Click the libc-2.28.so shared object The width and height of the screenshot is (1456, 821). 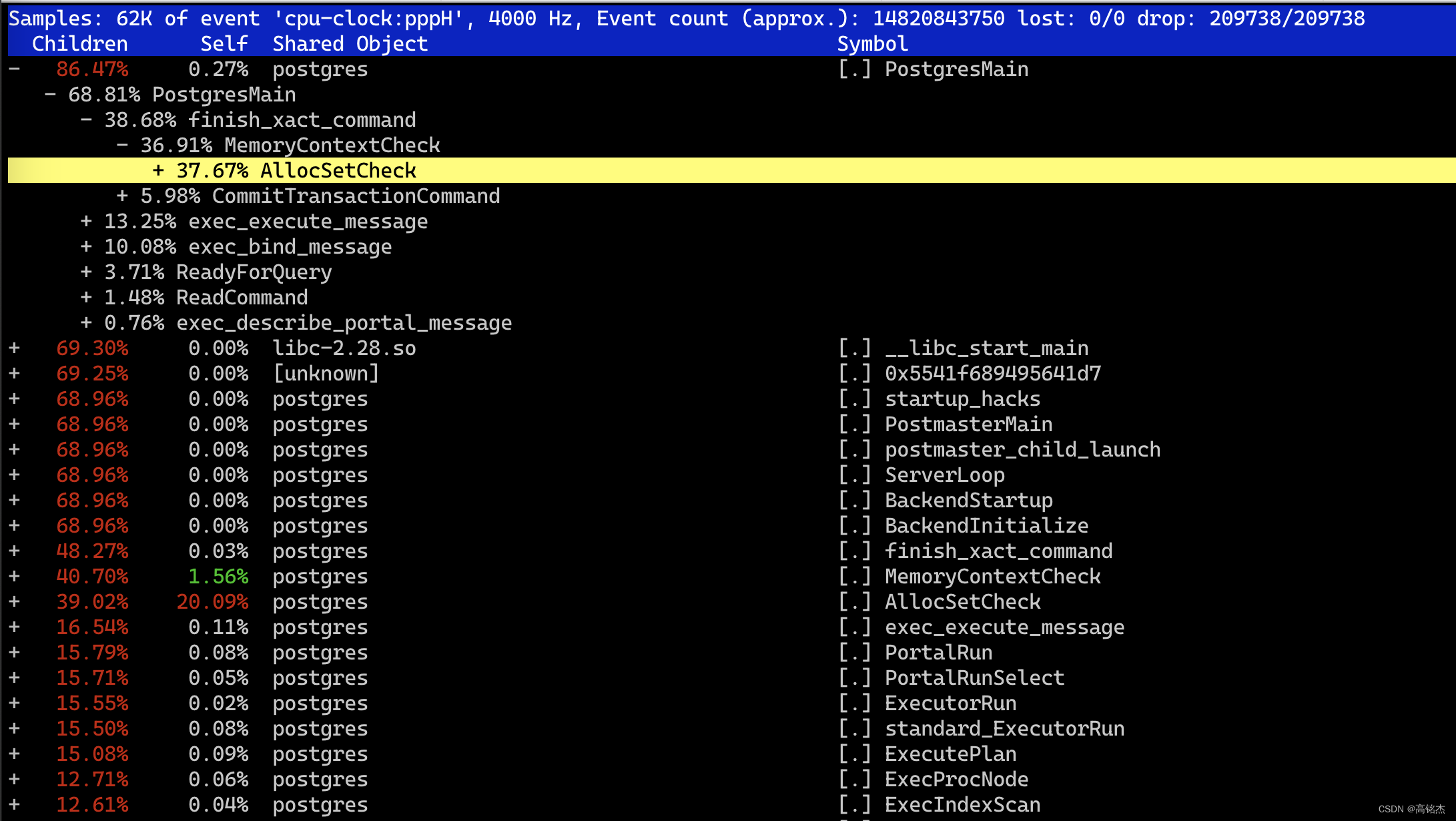[344, 348]
